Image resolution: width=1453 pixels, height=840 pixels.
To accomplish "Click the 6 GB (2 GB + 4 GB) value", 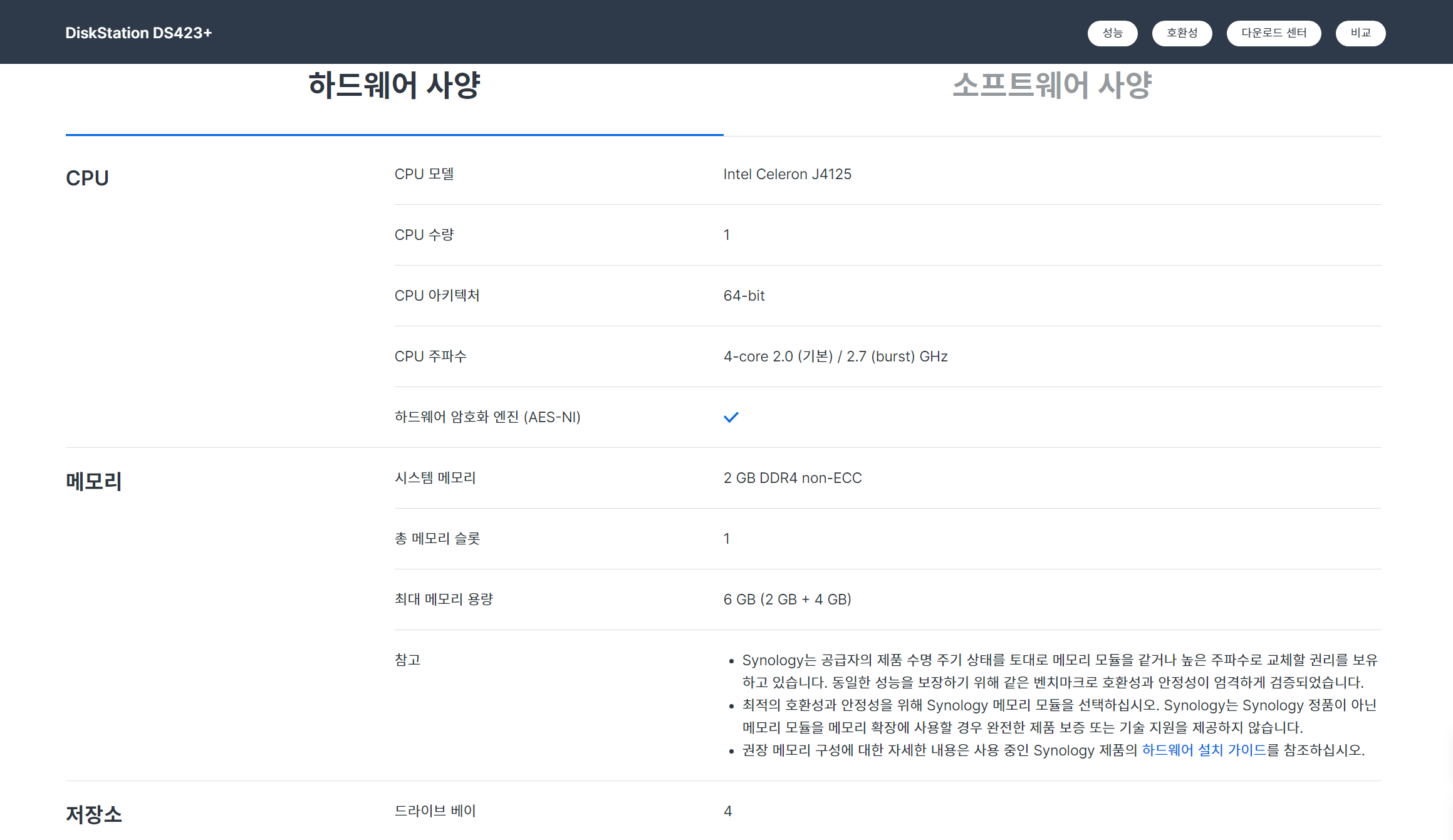I will click(787, 599).
